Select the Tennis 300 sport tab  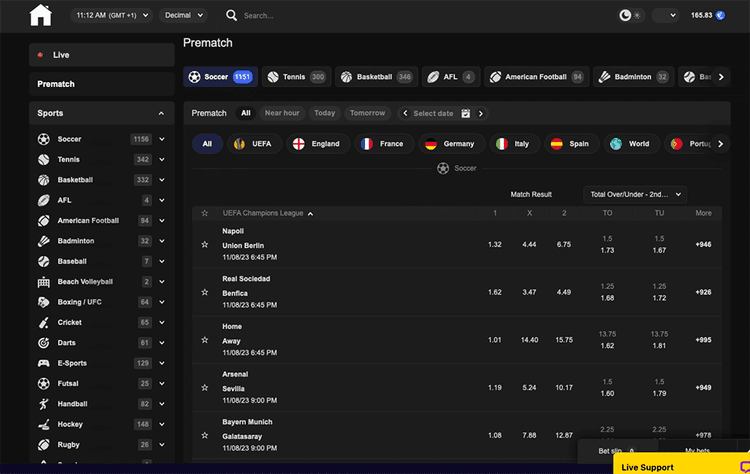click(x=296, y=77)
